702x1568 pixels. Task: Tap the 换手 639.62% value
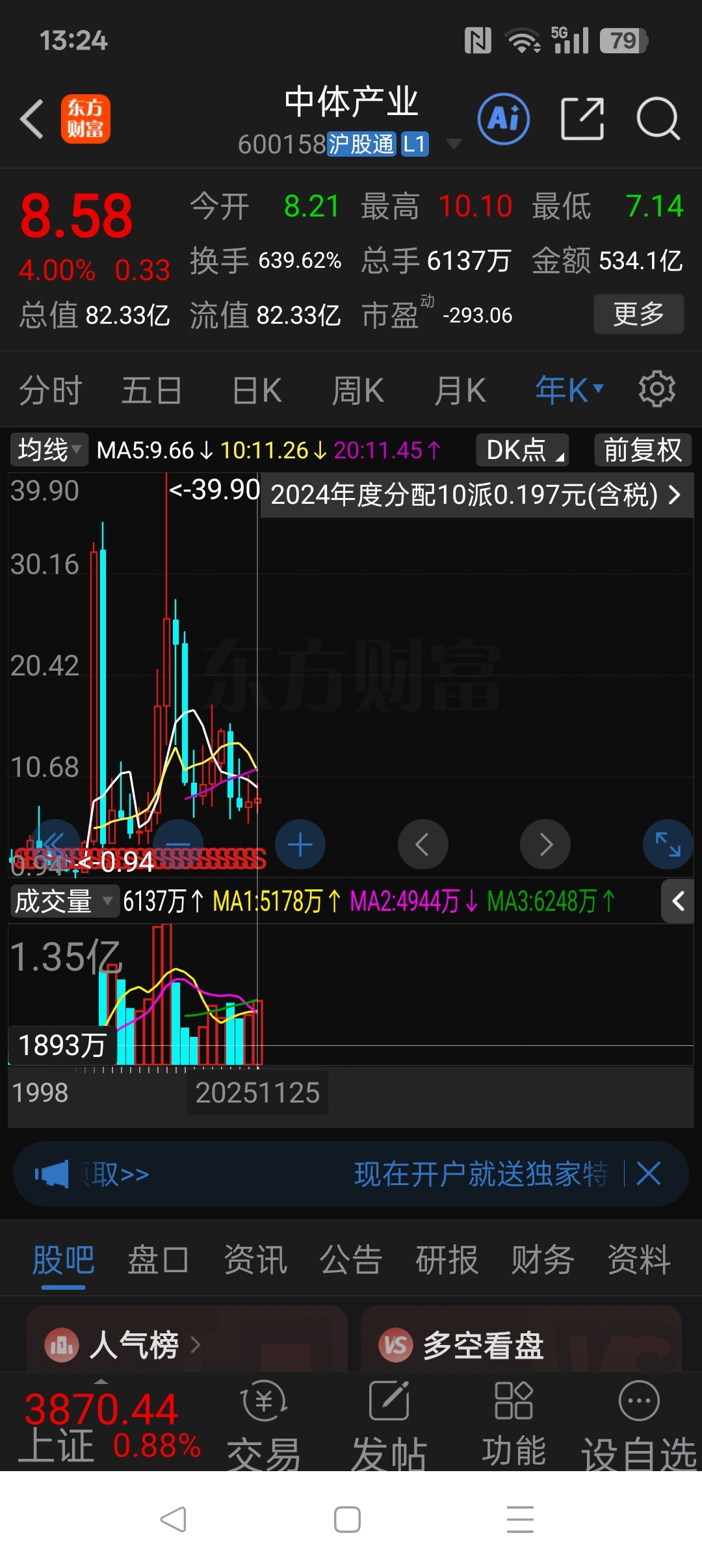coord(300,261)
